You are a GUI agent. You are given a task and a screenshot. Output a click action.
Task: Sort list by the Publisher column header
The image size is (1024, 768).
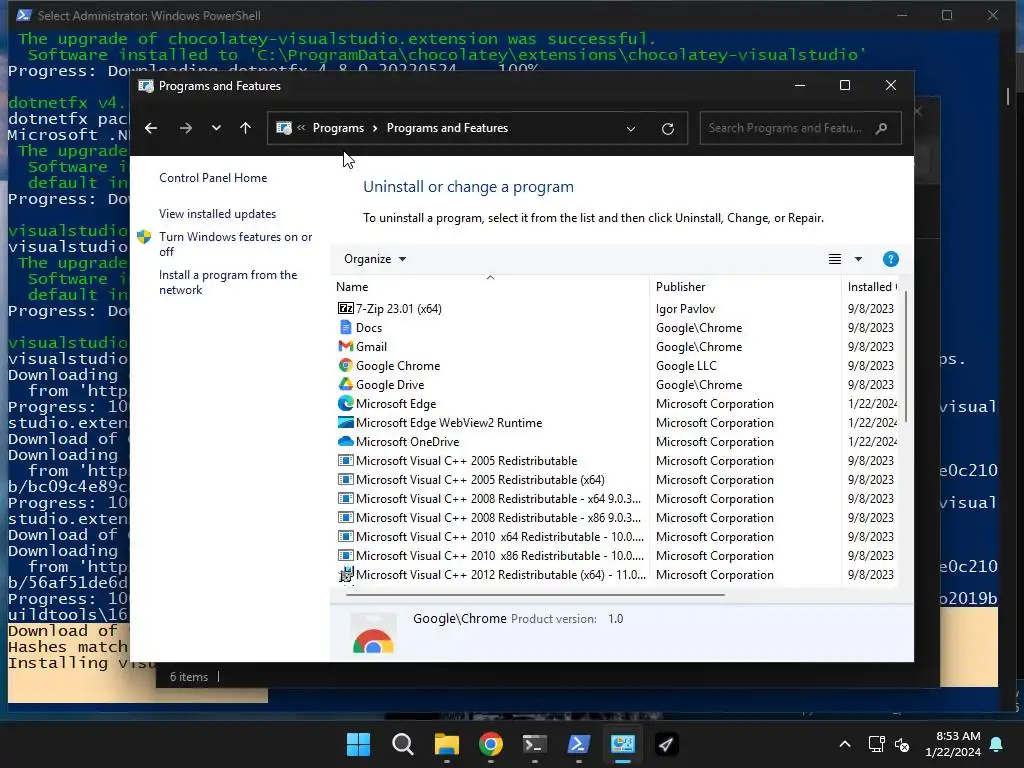[x=746, y=287]
